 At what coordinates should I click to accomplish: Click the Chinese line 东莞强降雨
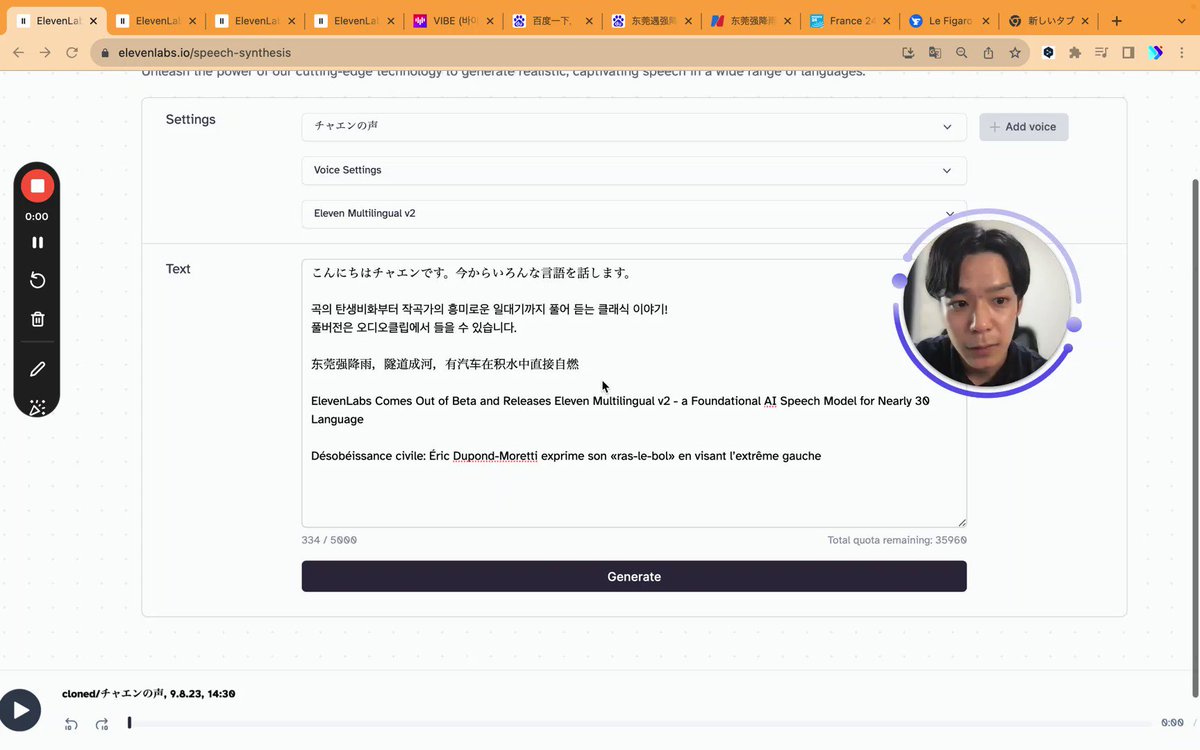point(445,364)
